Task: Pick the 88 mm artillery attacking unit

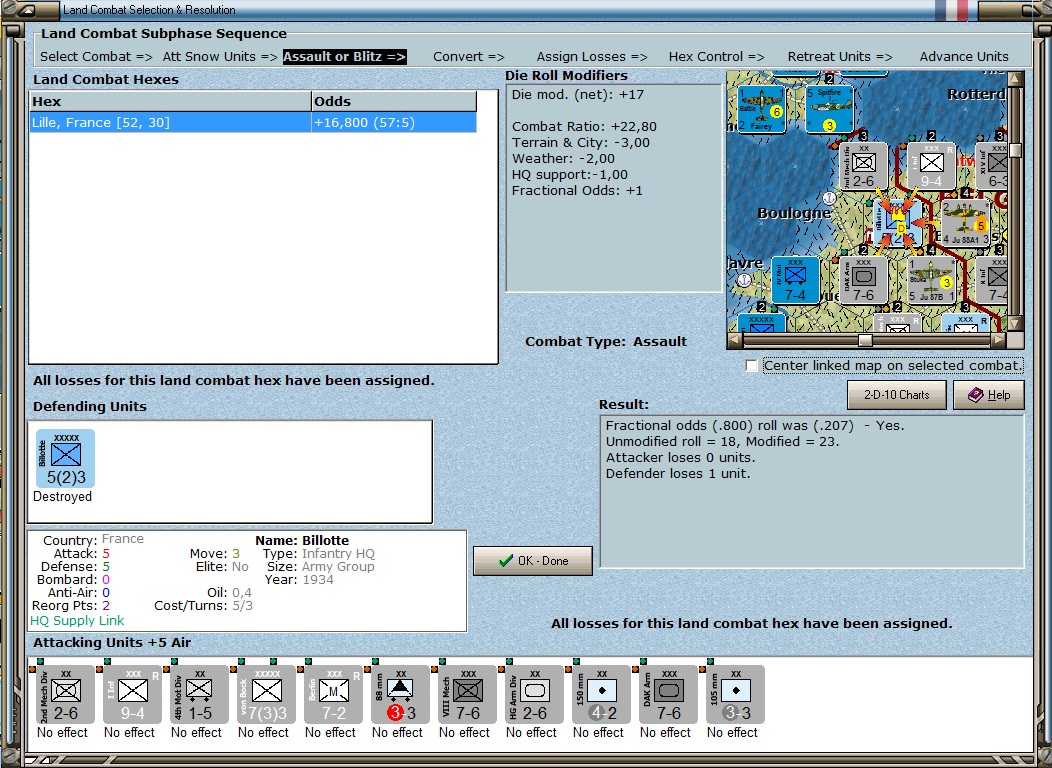Action: click(400, 694)
